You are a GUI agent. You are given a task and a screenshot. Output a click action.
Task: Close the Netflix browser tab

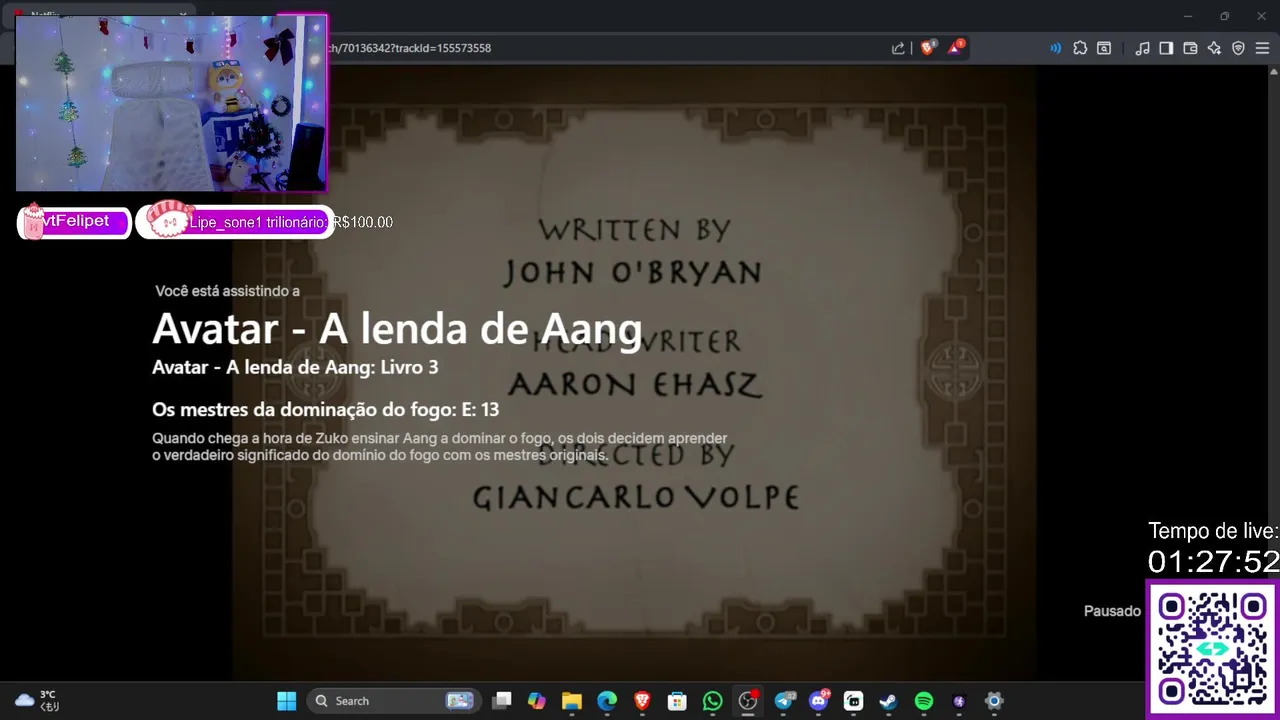point(183,15)
